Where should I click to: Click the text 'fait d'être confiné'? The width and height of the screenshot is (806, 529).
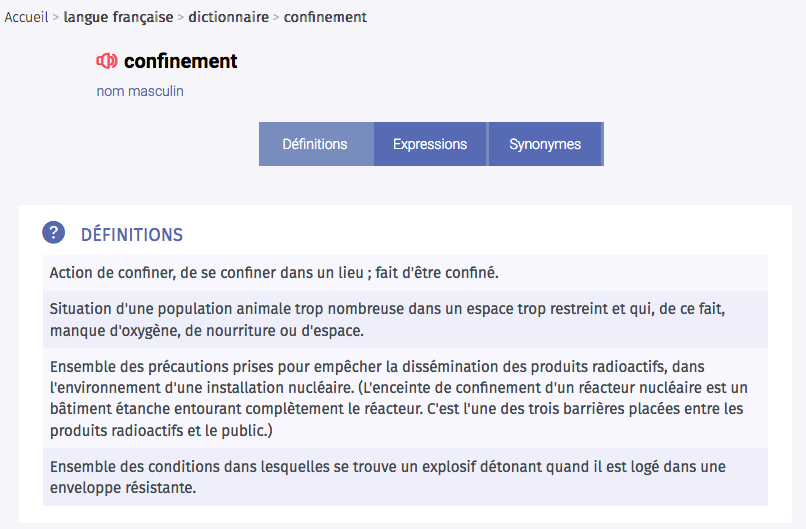tap(436, 272)
